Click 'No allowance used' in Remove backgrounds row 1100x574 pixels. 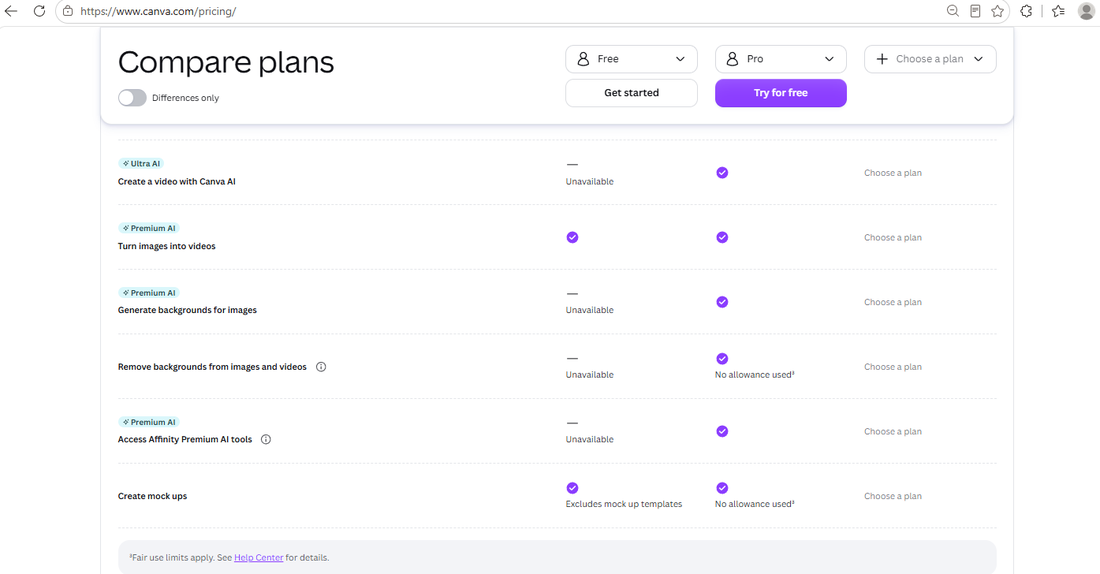click(755, 375)
